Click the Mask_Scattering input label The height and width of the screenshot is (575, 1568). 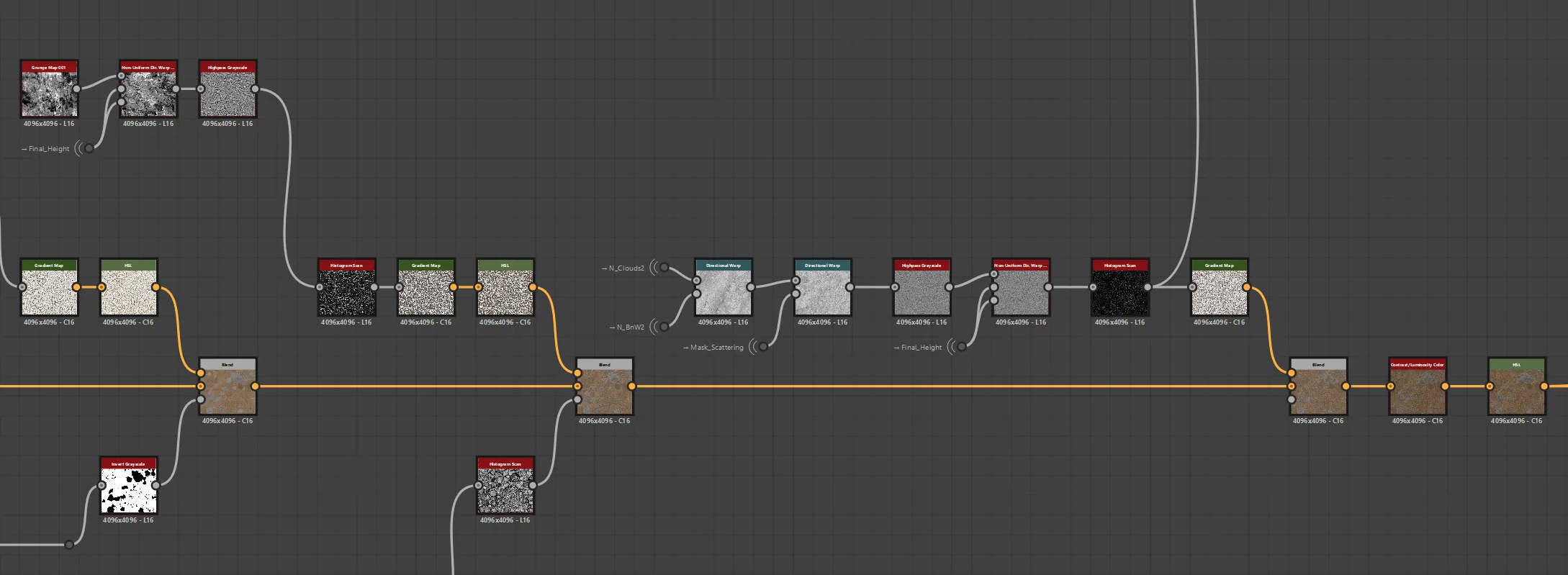716,348
